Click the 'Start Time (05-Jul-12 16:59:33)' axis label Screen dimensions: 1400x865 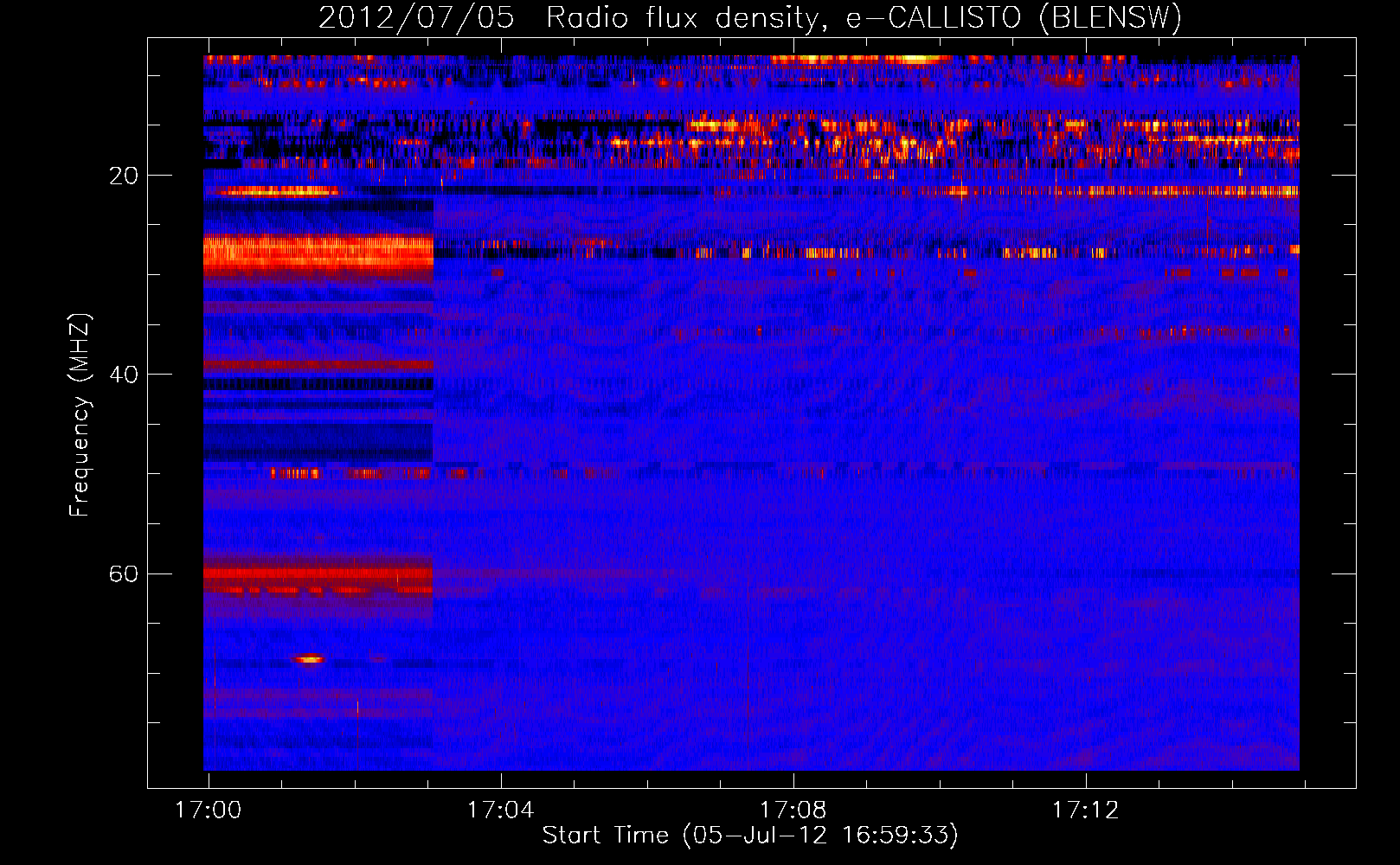[x=750, y=835]
